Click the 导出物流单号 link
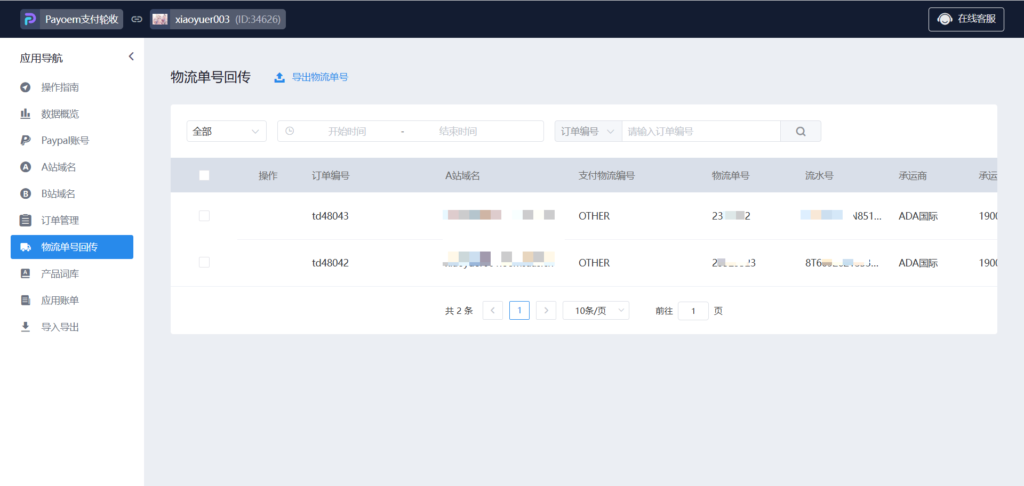 pyautogui.click(x=319, y=77)
